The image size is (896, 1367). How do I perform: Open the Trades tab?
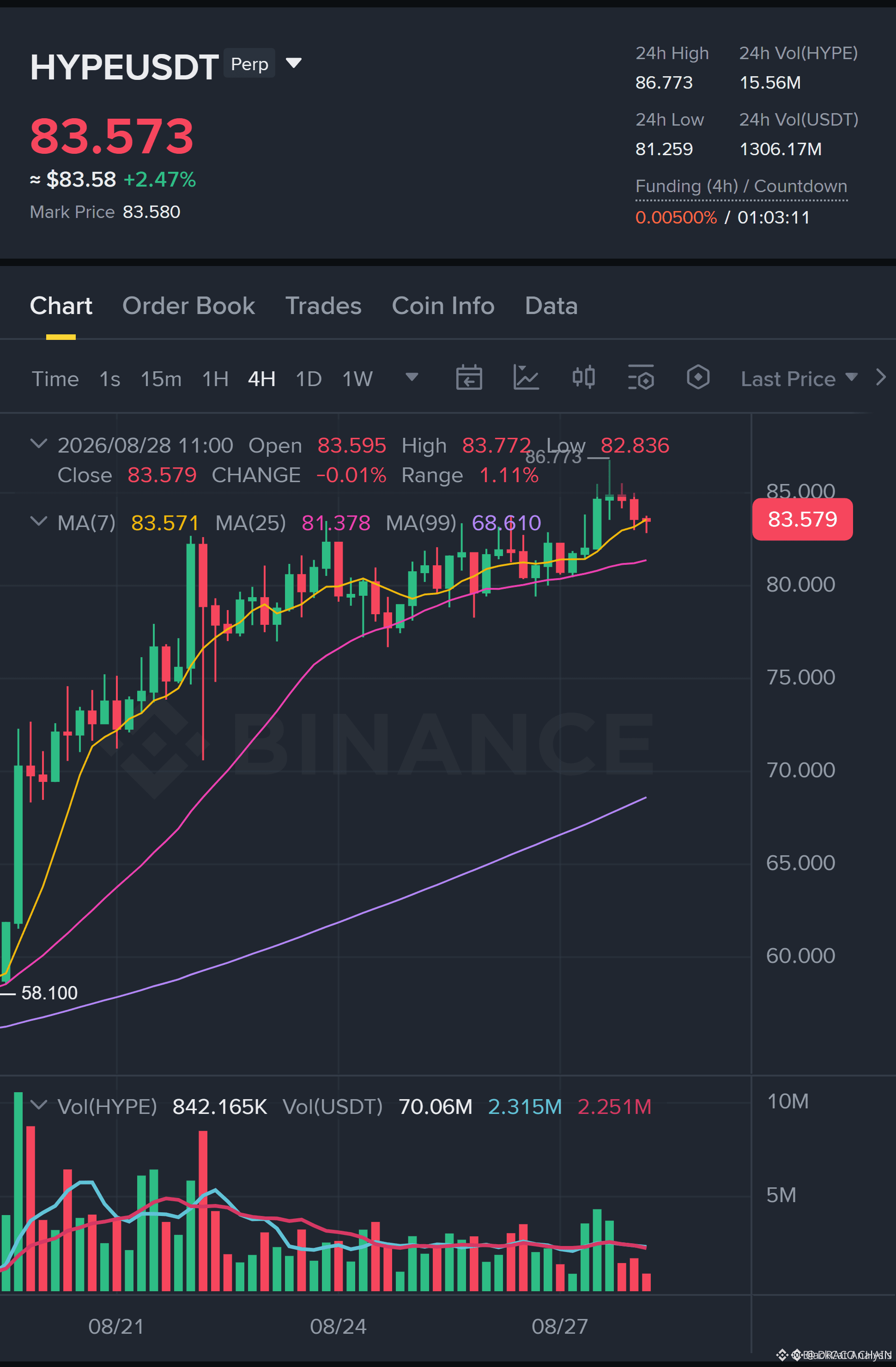click(323, 306)
